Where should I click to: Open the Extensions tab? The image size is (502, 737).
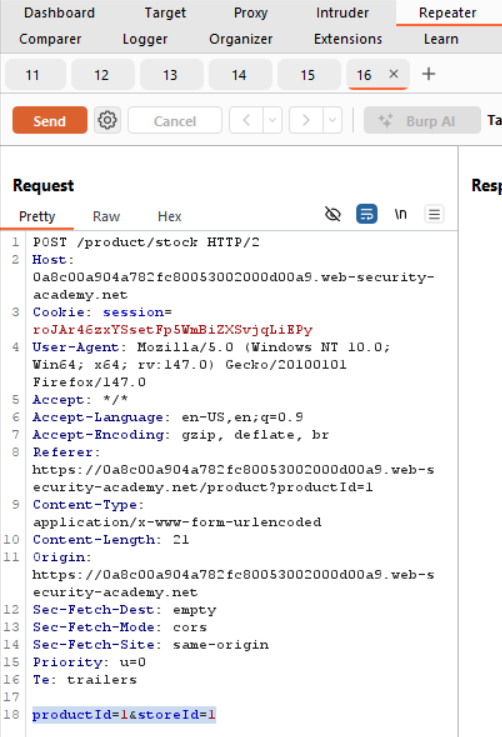click(x=348, y=39)
